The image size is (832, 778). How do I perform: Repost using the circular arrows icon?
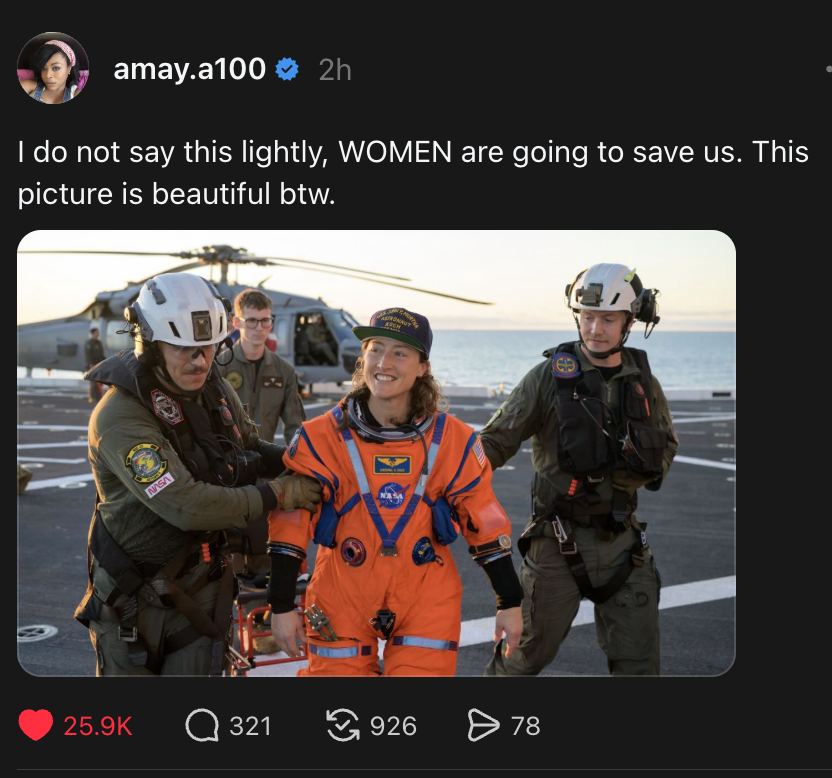coord(344,725)
